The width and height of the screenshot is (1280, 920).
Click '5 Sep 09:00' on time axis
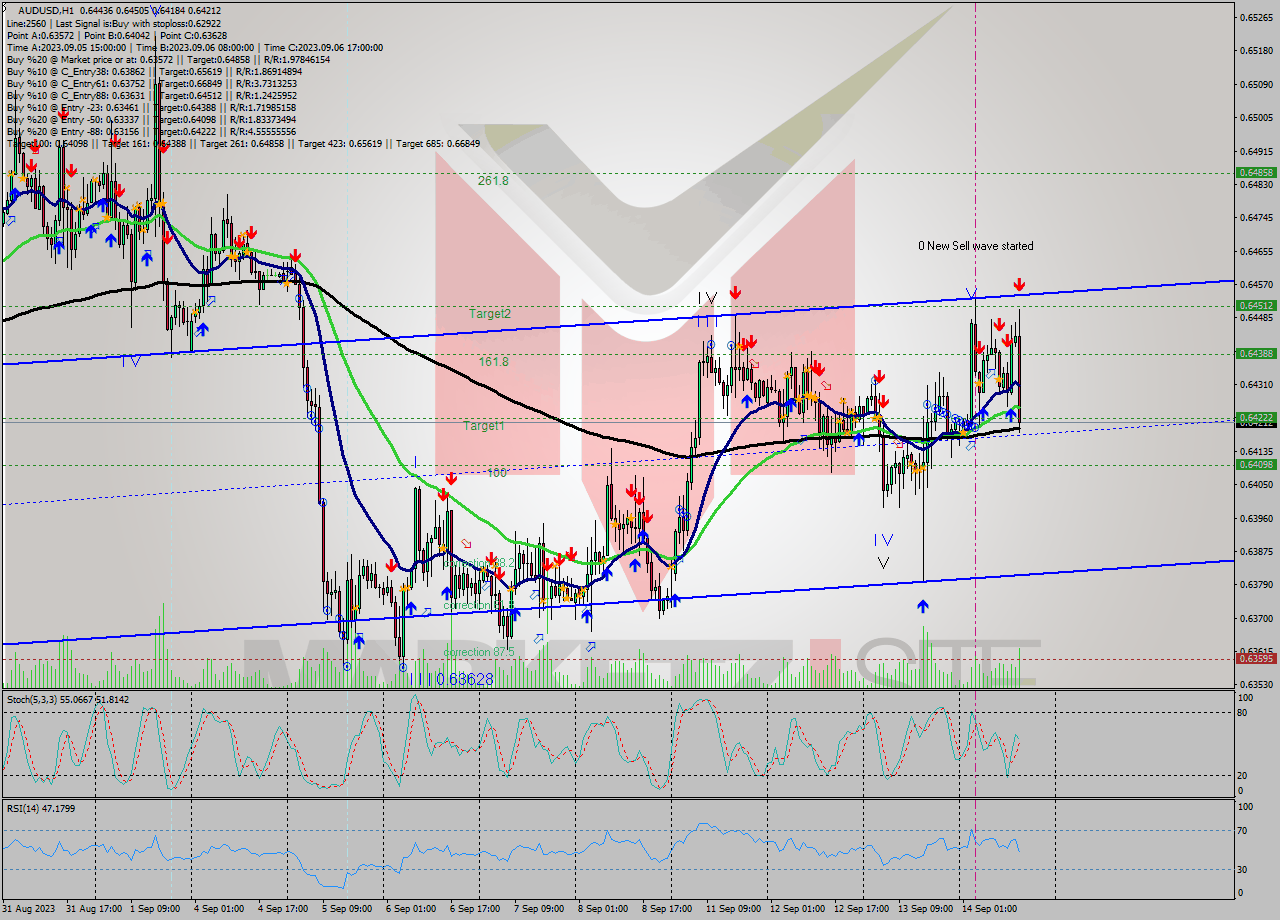pos(347,909)
